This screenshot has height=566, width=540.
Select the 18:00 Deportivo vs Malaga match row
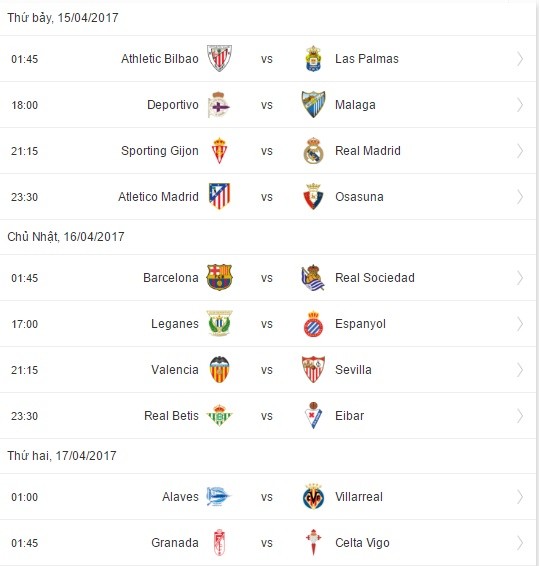(x=268, y=105)
